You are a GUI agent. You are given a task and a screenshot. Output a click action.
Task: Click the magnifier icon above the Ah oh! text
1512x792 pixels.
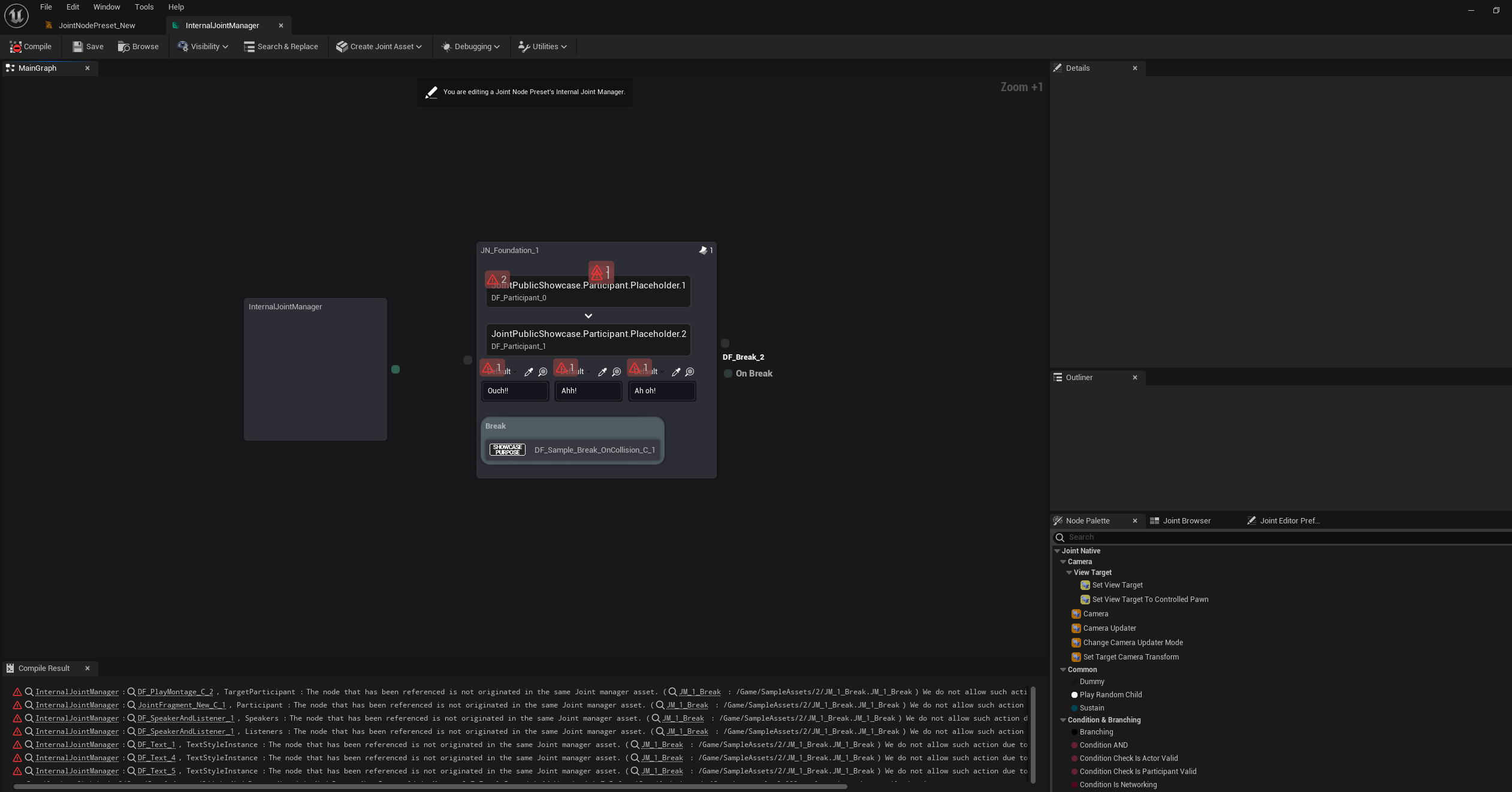tap(690, 372)
